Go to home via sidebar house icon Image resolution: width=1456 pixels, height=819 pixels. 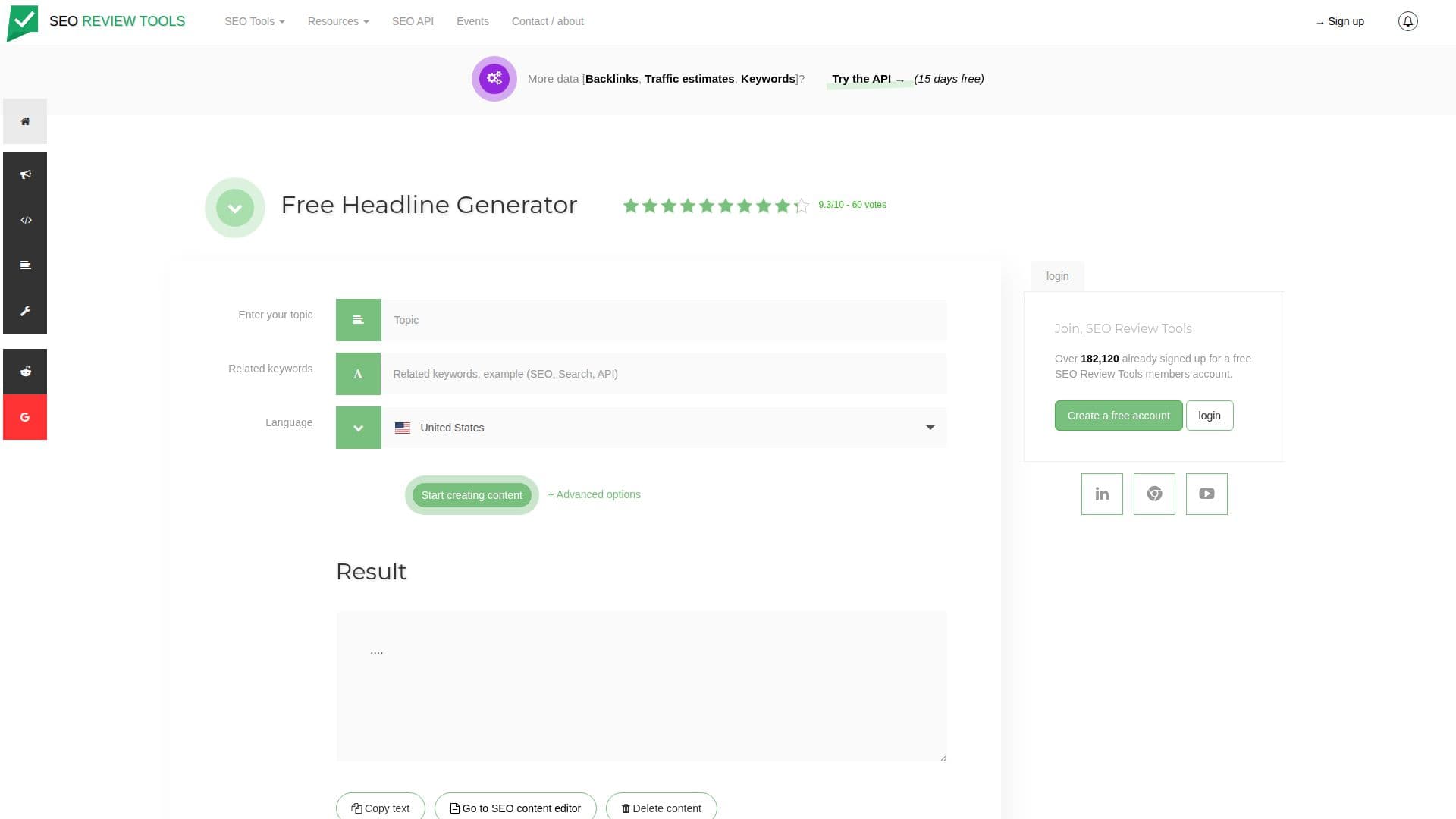(25, 121)
